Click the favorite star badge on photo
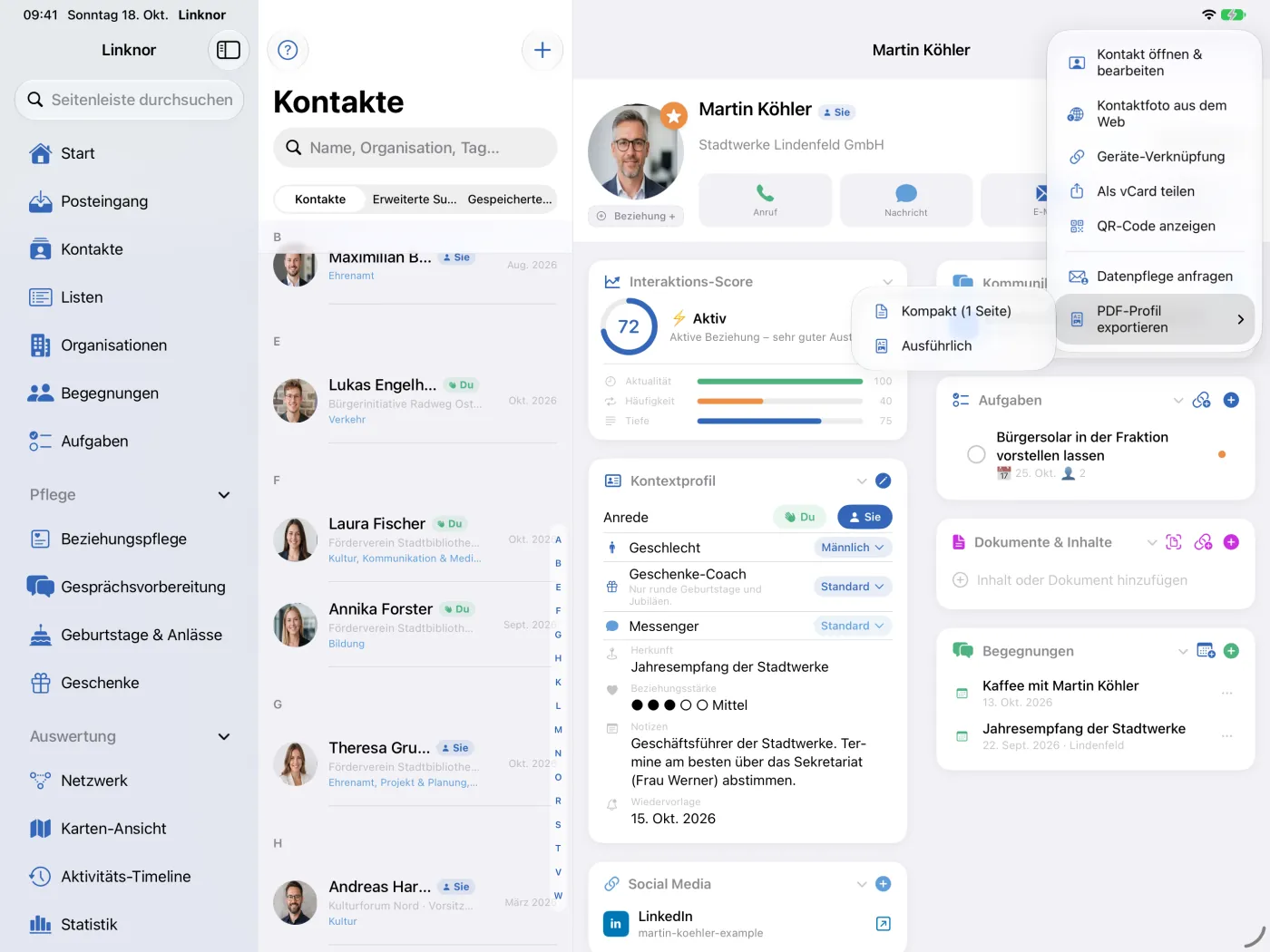Screen dimensions: 1270x952 [673, 116]
